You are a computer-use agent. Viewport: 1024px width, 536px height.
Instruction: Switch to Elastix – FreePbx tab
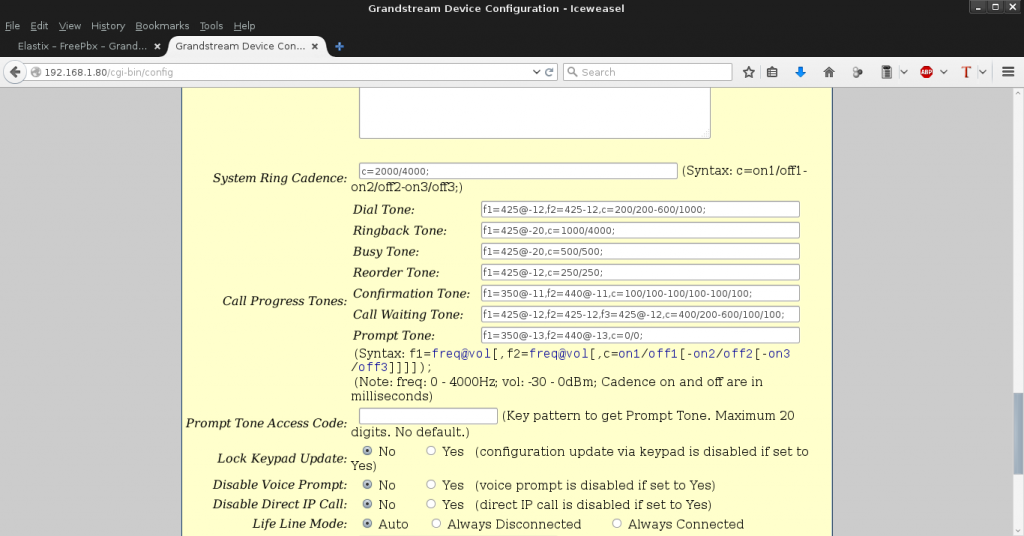[82, 46]
